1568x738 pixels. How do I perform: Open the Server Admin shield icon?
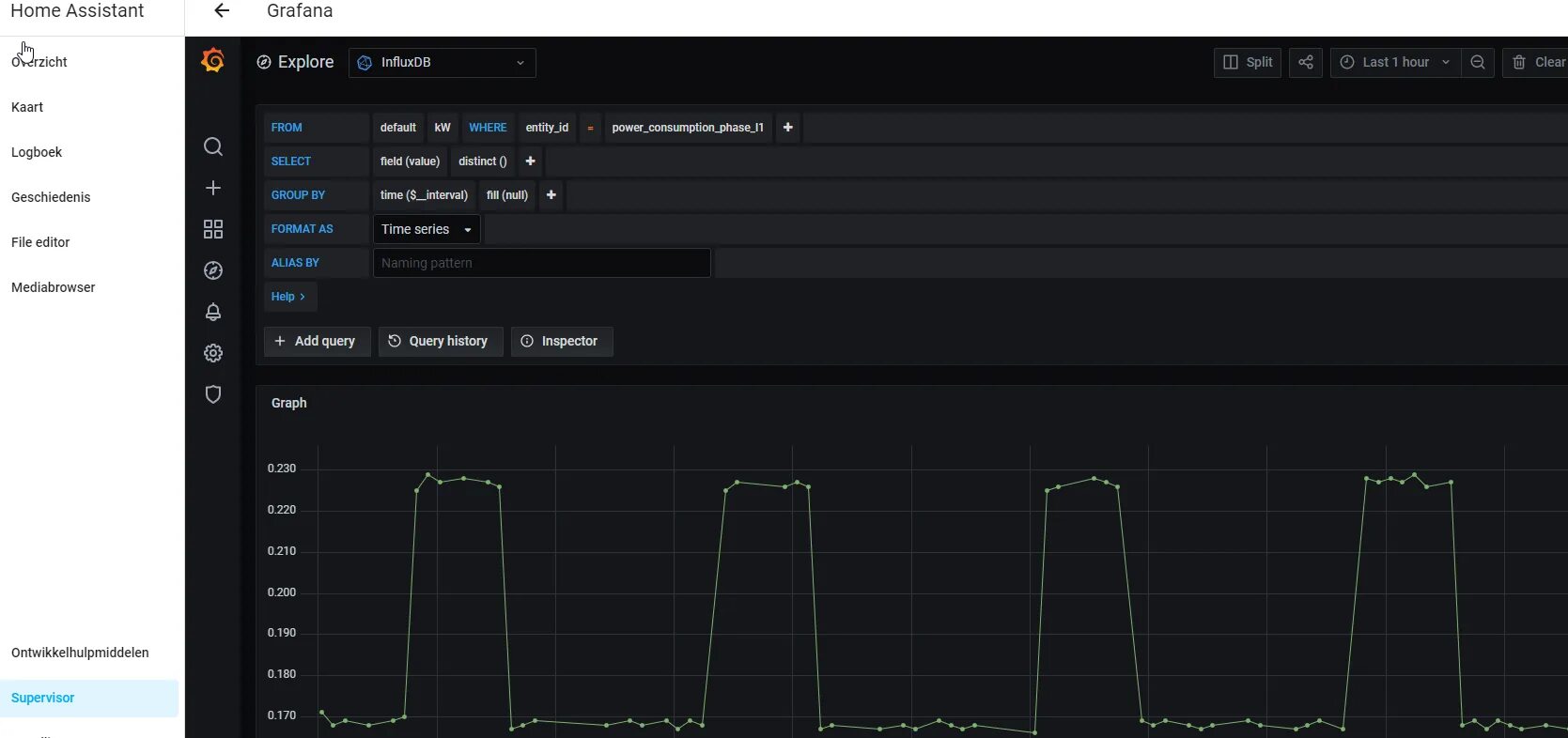click(213, 394)
